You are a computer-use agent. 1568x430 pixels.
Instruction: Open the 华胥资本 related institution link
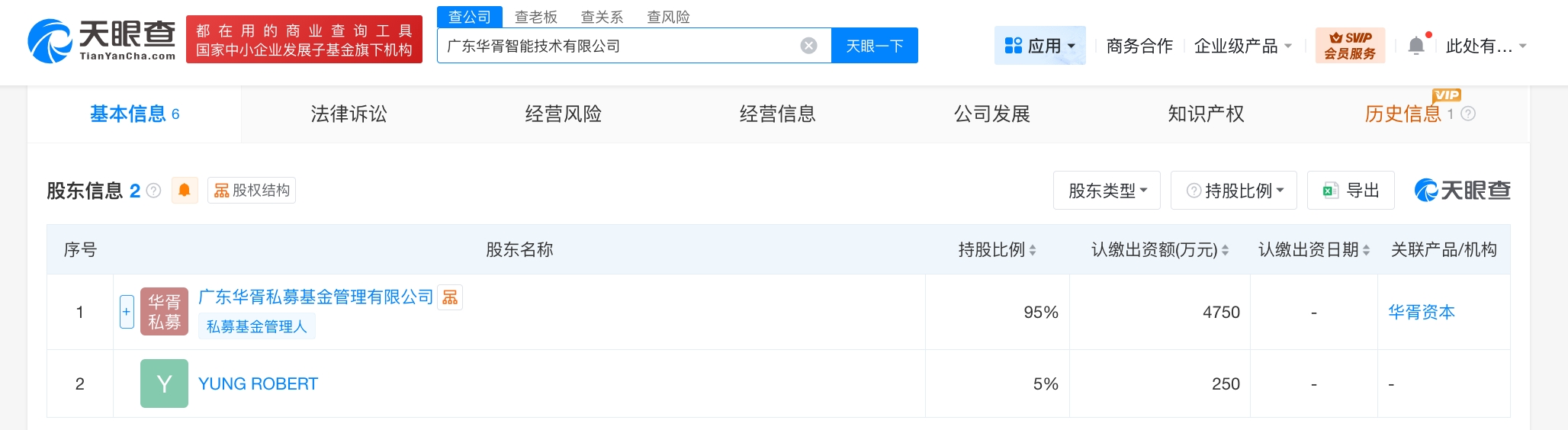point(1421,312)
